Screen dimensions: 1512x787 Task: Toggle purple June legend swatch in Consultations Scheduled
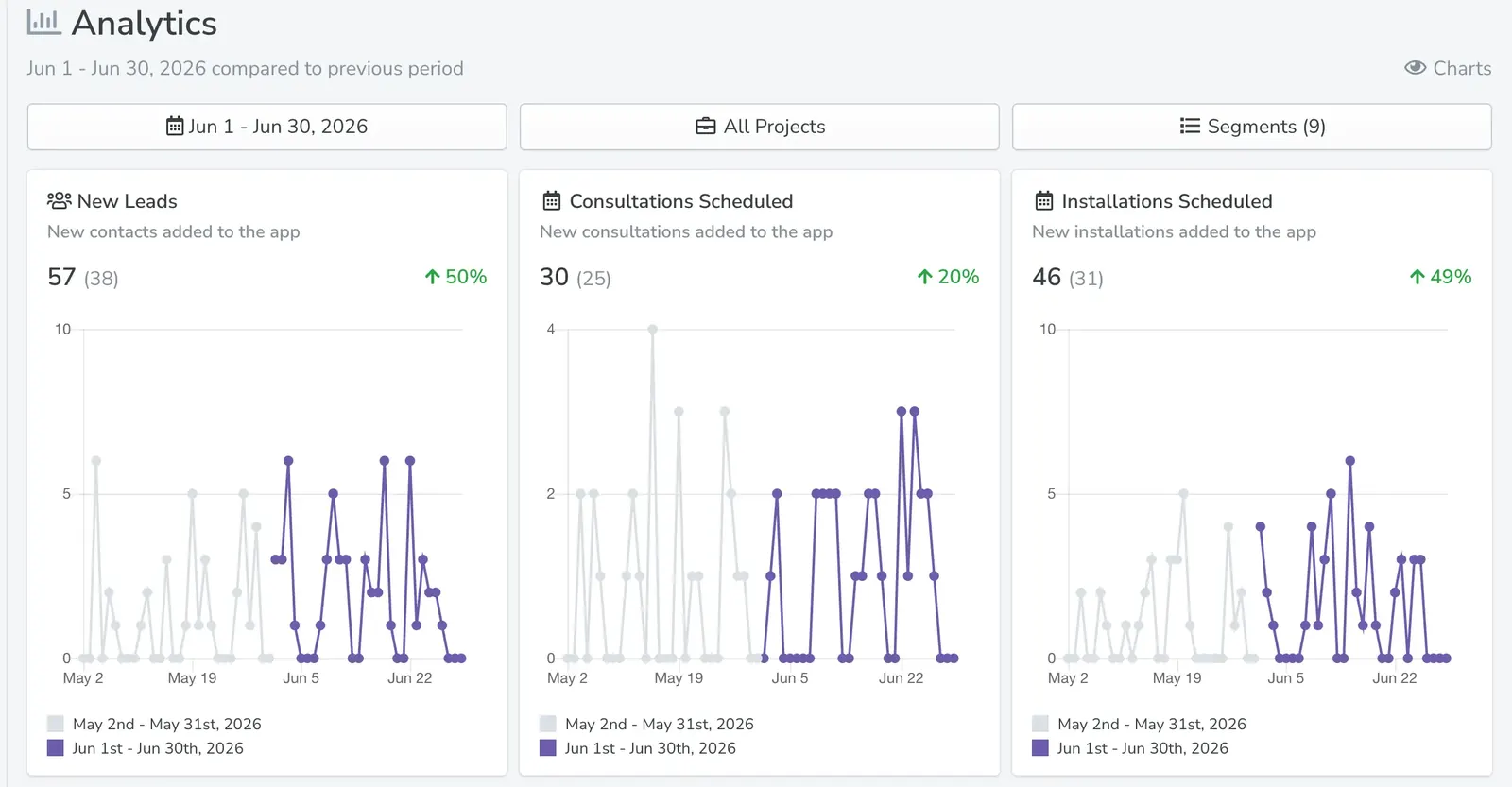548,747
